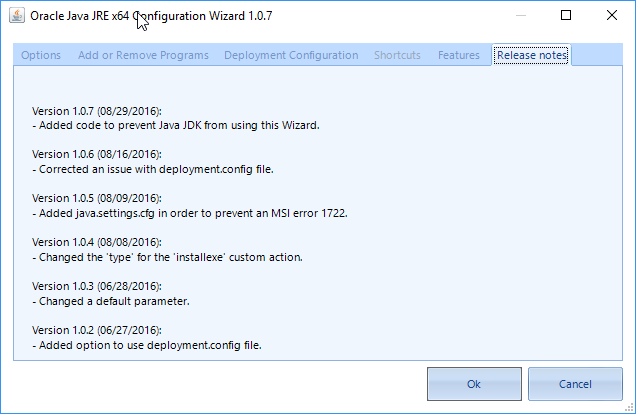Click the note mentioning MSI error 1722
This screenshot has height=414, width=636.
[190, 213]
